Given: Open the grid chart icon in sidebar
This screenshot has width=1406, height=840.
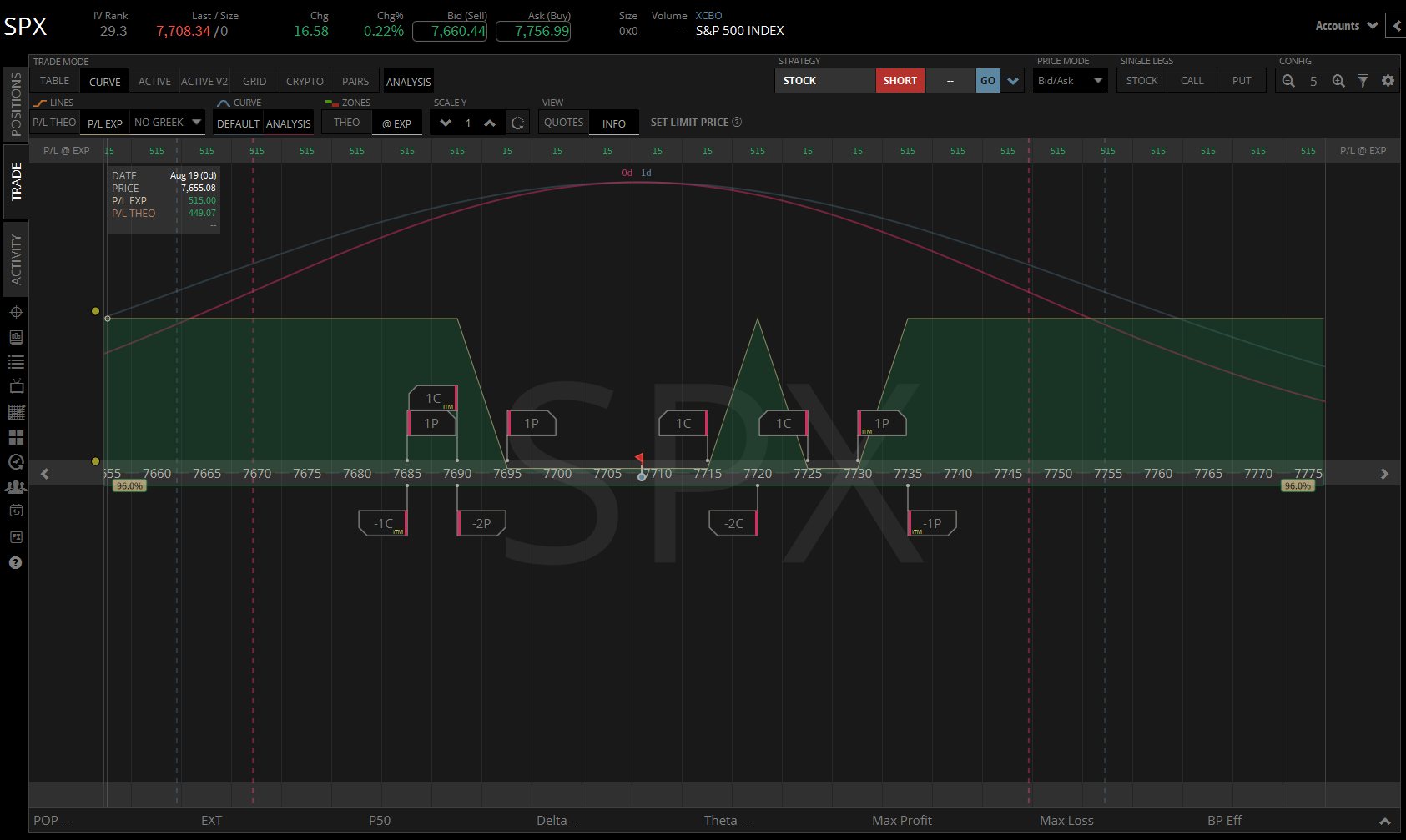Looking at the screenshot, I should (x=16, y=412).
